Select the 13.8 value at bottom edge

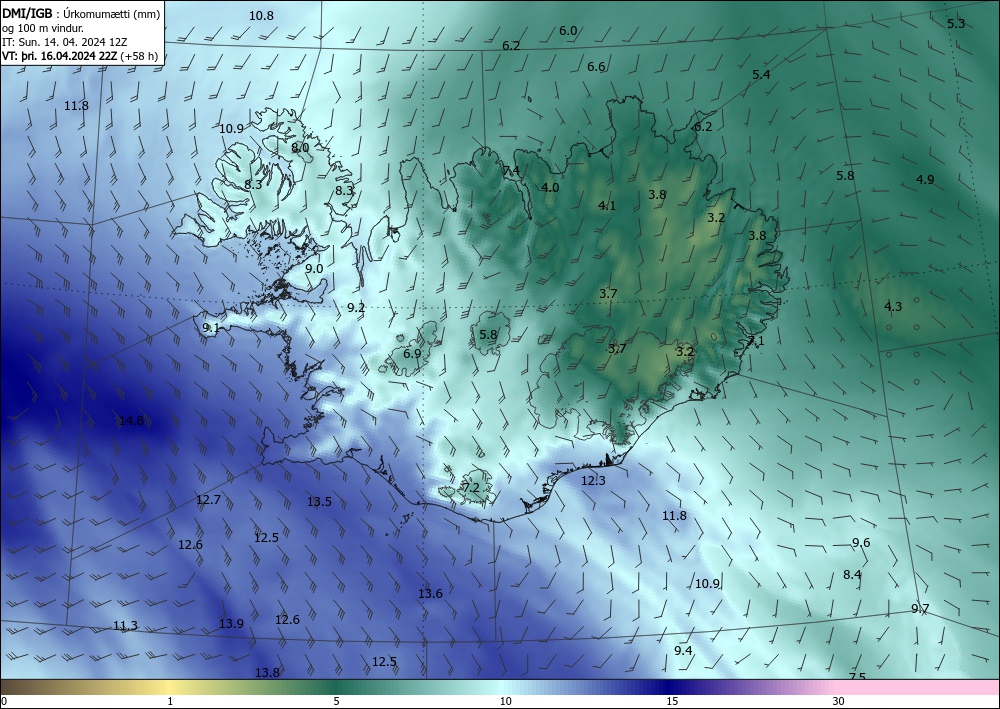tap(267, 672)
